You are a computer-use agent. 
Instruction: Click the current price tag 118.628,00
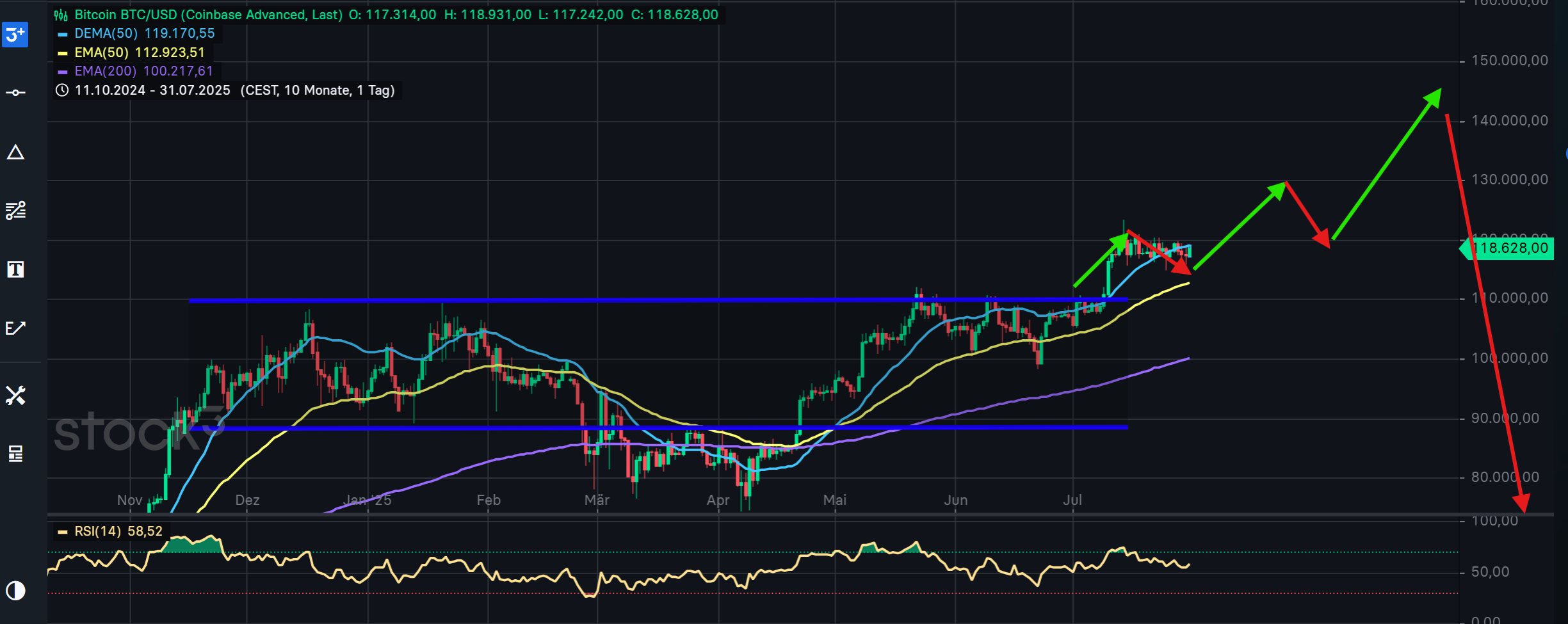click(1508, 248)
